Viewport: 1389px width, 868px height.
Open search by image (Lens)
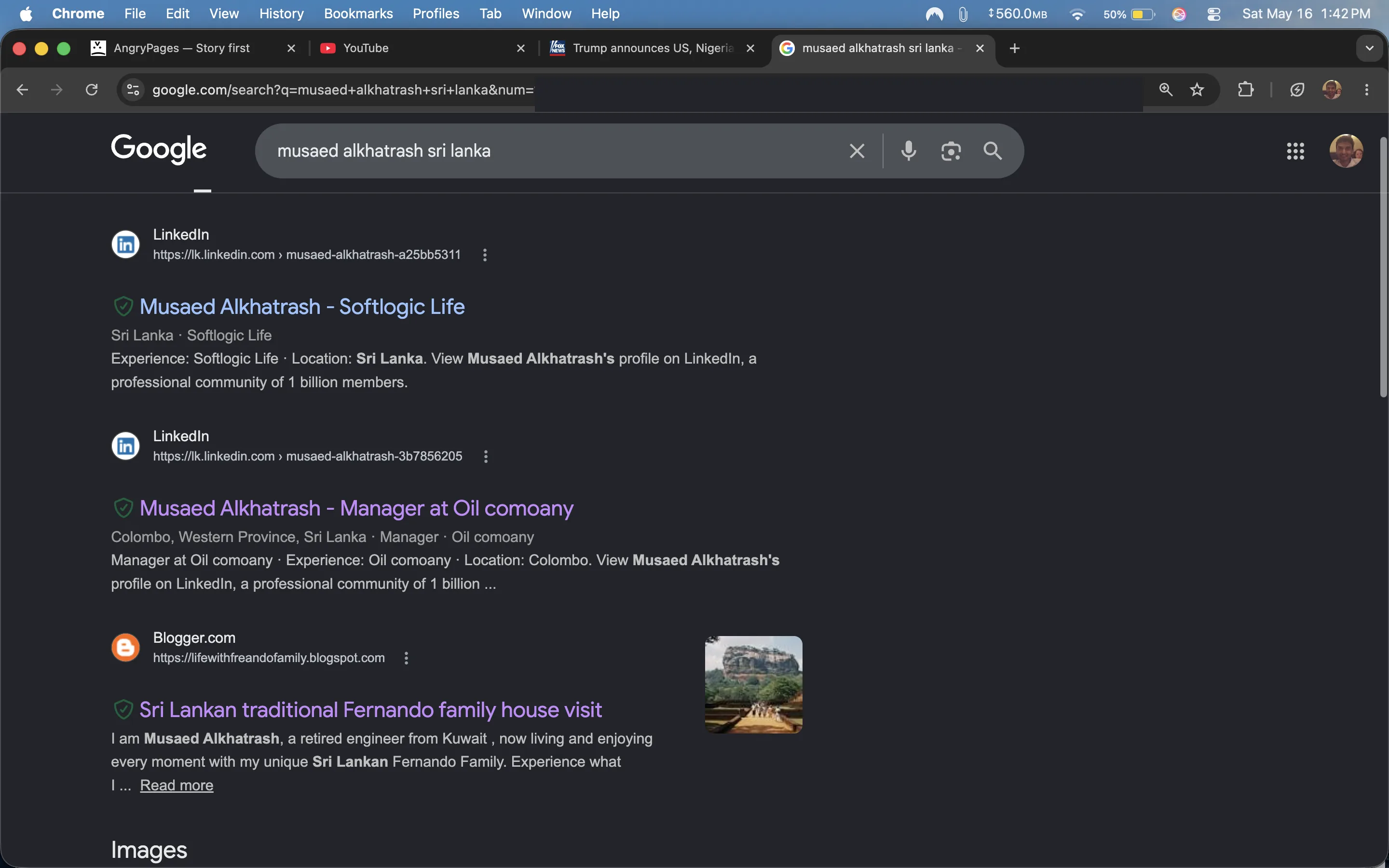[x=951, y=151]
